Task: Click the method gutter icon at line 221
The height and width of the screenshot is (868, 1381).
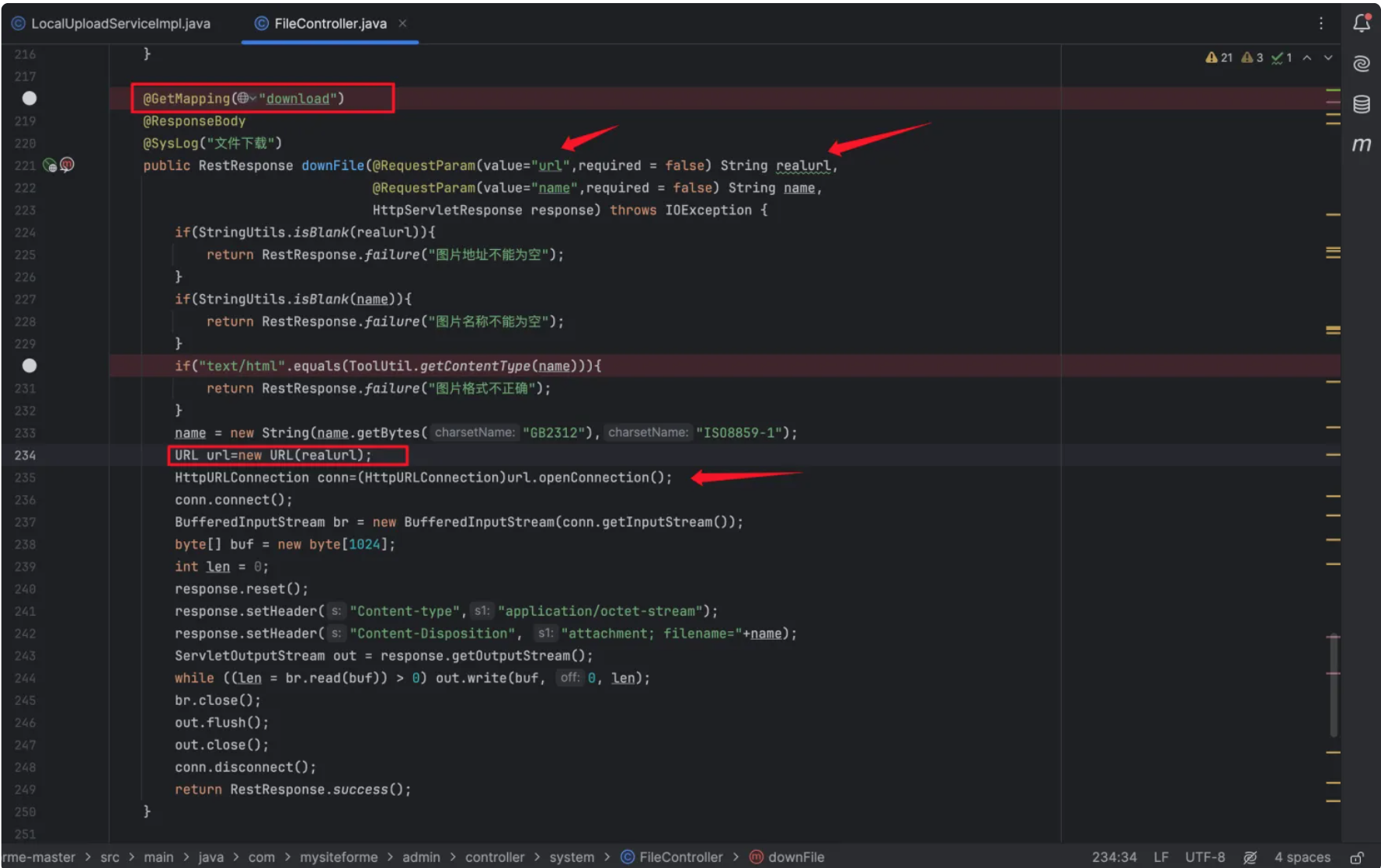Action: pos(68,165)
